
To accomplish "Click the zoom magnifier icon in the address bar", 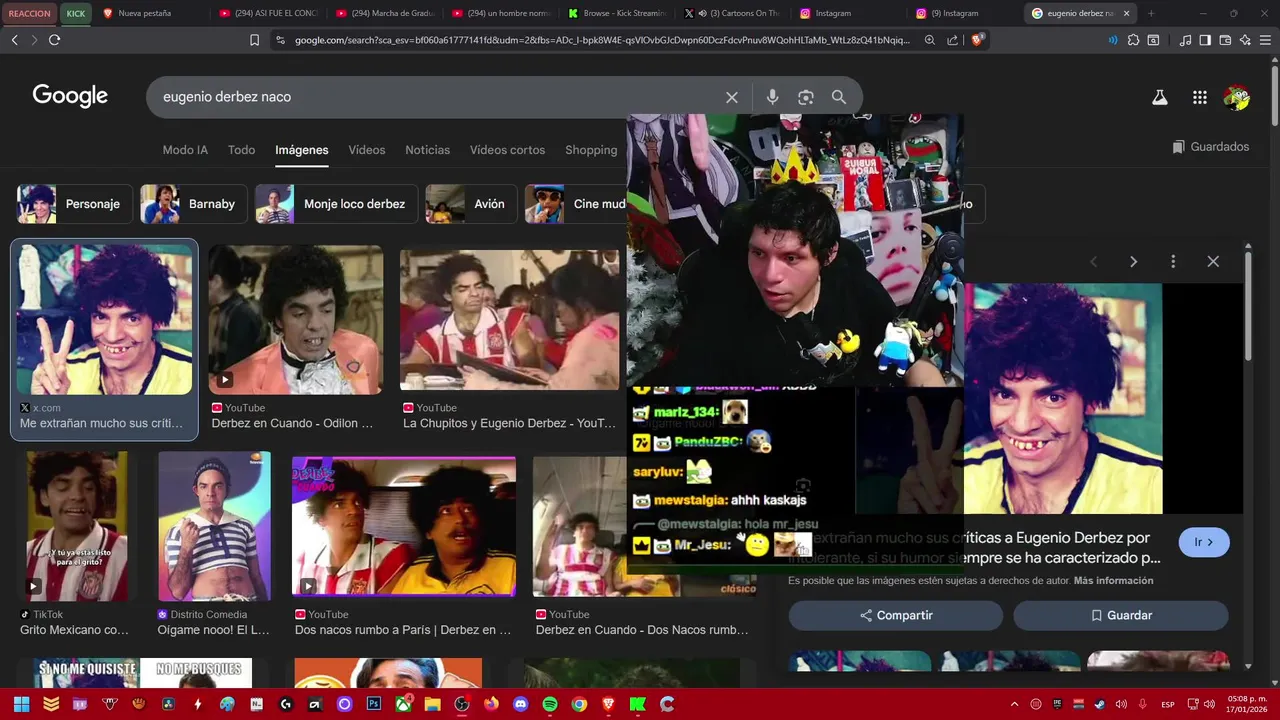I will coord(930,40).
